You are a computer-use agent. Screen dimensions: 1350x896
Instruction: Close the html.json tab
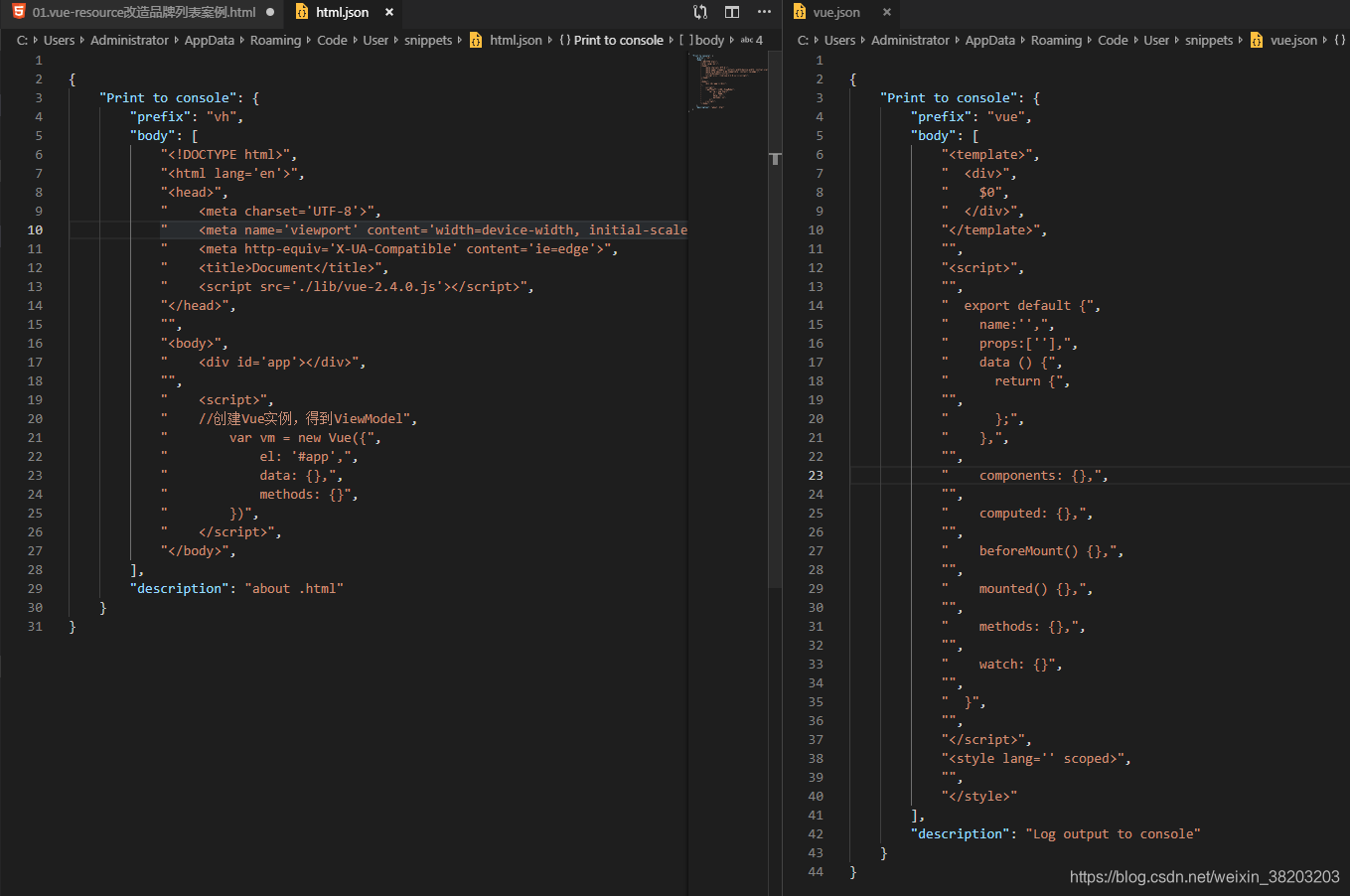coord(389,12)
